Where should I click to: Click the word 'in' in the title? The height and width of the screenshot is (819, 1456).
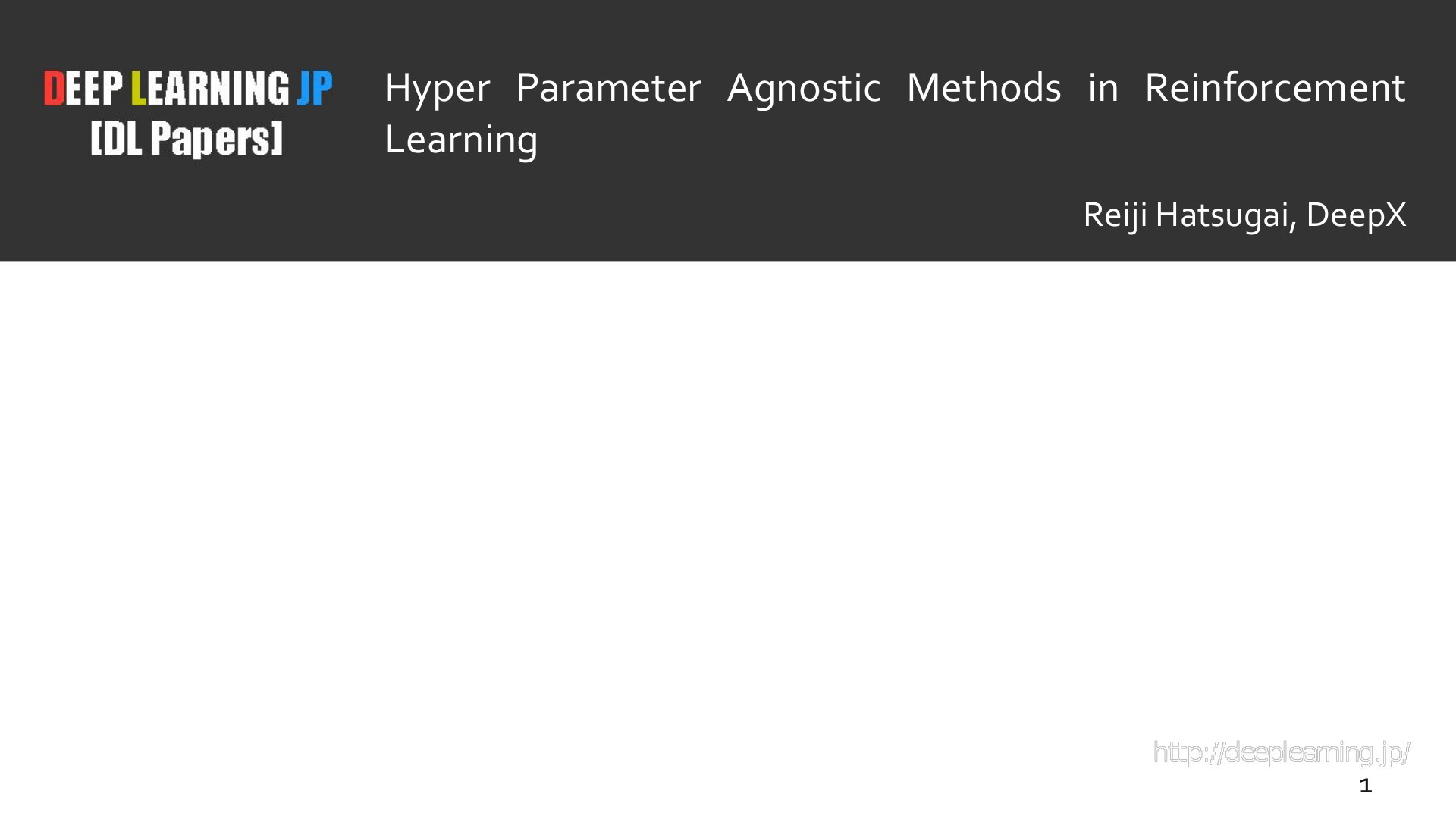click(1103, 88)
